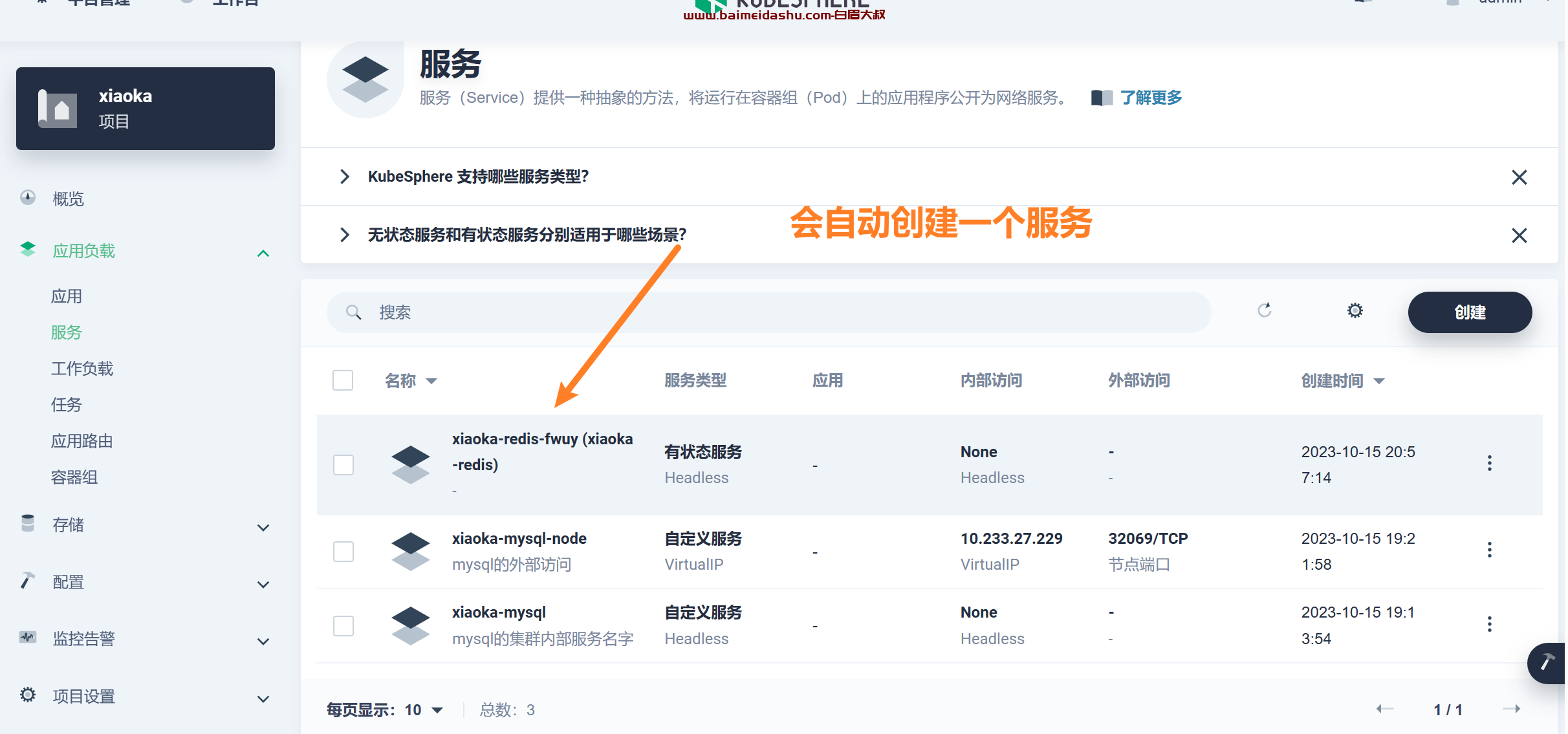
Task: Open the floating toolbox hammer button
Action: point(1547,663)
